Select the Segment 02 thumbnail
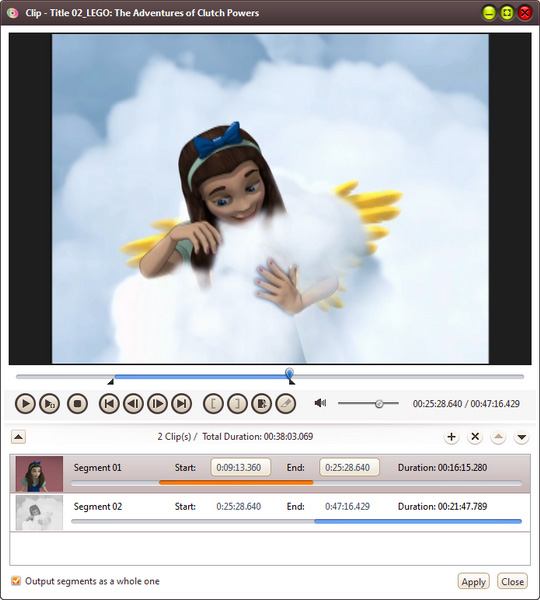The image size is (540, 600). (x=39, y=512)
